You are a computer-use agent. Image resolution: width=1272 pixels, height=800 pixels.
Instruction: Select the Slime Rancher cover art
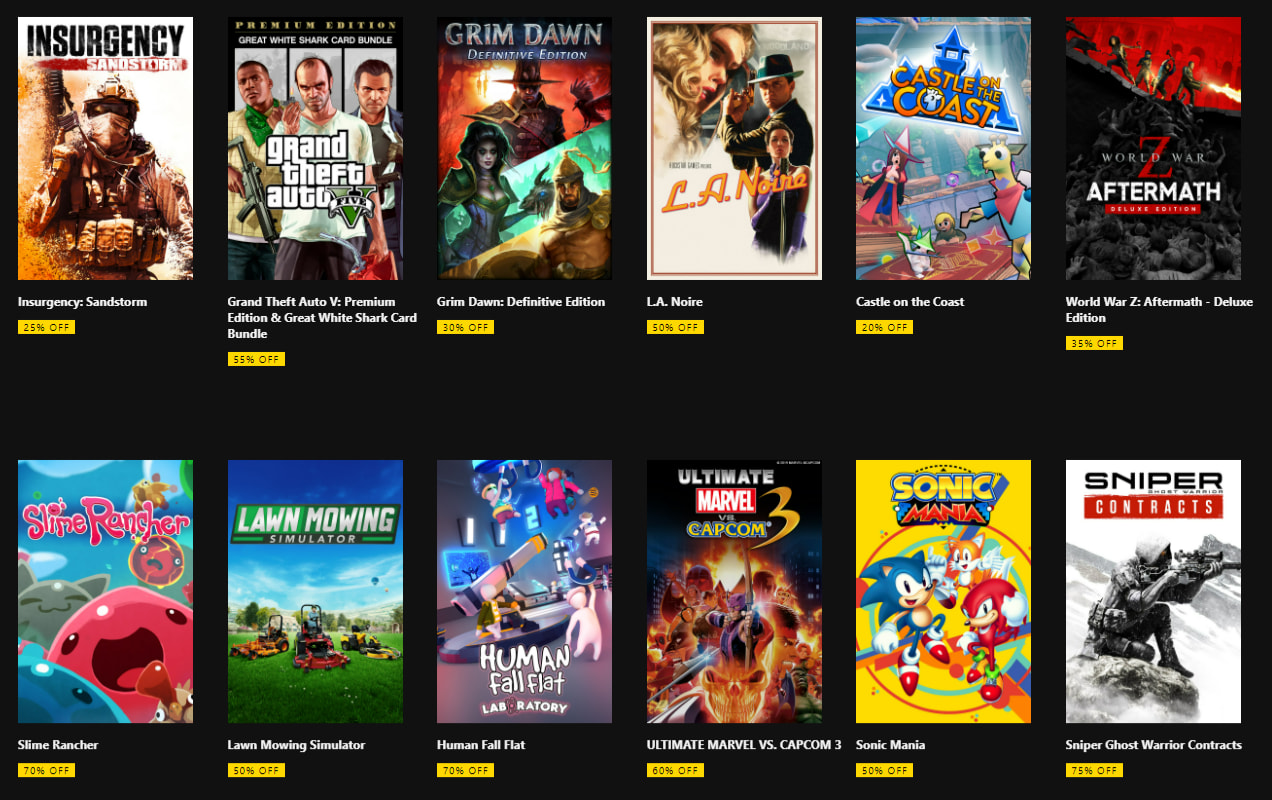tap(105, 591)
